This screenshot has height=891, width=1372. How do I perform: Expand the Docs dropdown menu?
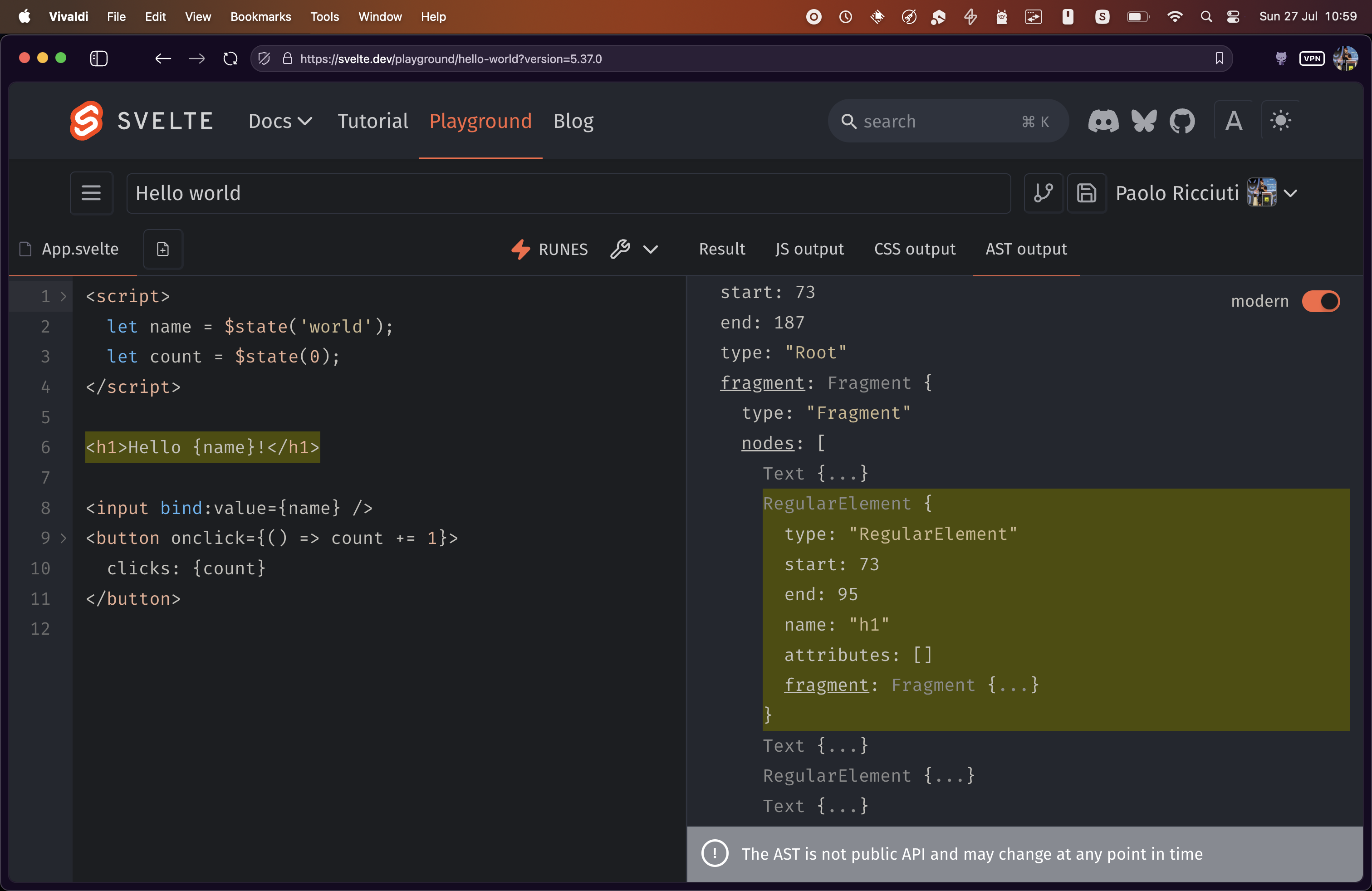(x=280, y=121)
